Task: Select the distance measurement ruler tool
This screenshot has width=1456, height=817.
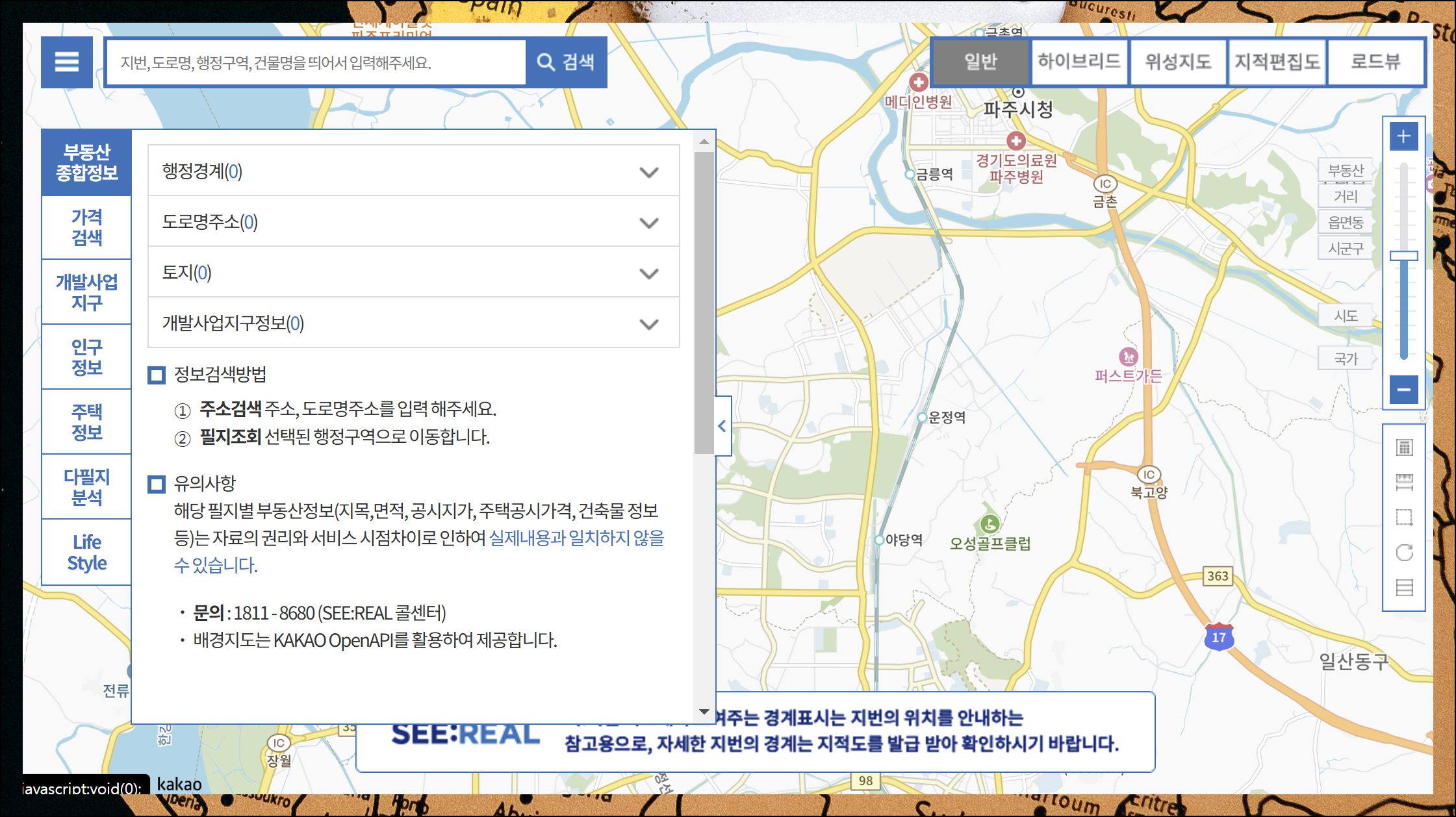Action: click(1404, 482)
